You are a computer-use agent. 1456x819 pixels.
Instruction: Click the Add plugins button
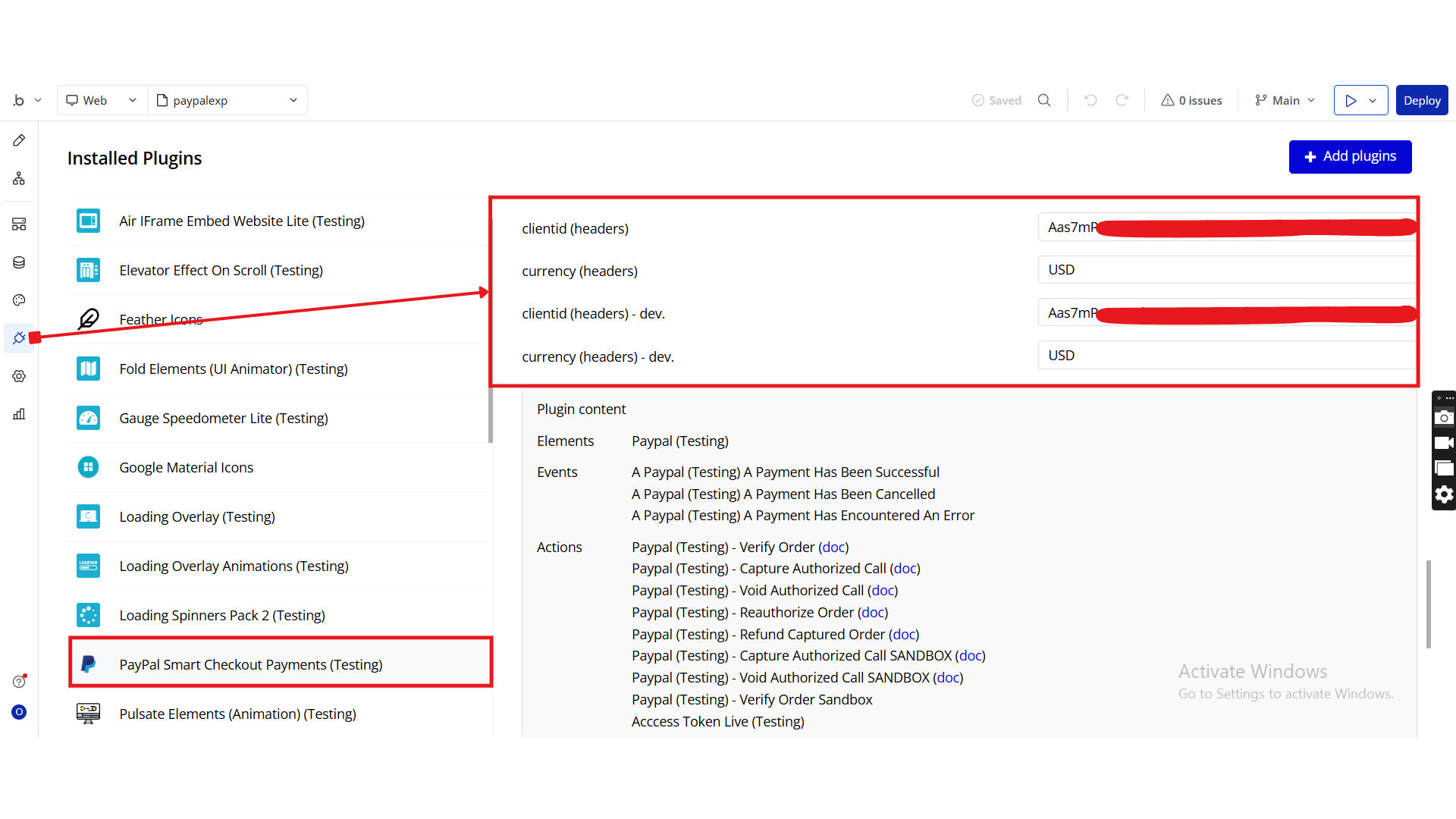1350,156
